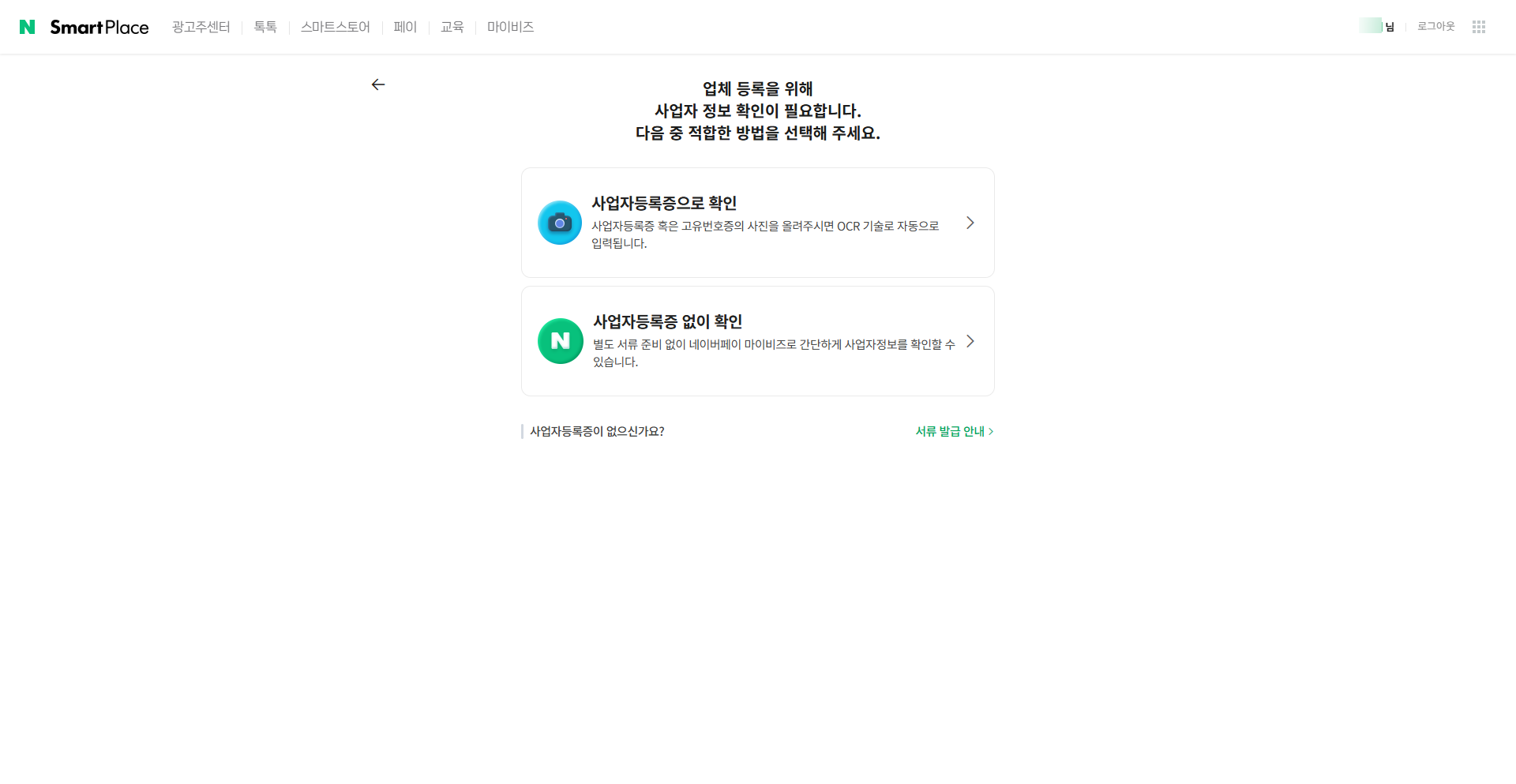The image size is (1516, 784).
Task: Open the services grid icon
Action: [1479, 27]
